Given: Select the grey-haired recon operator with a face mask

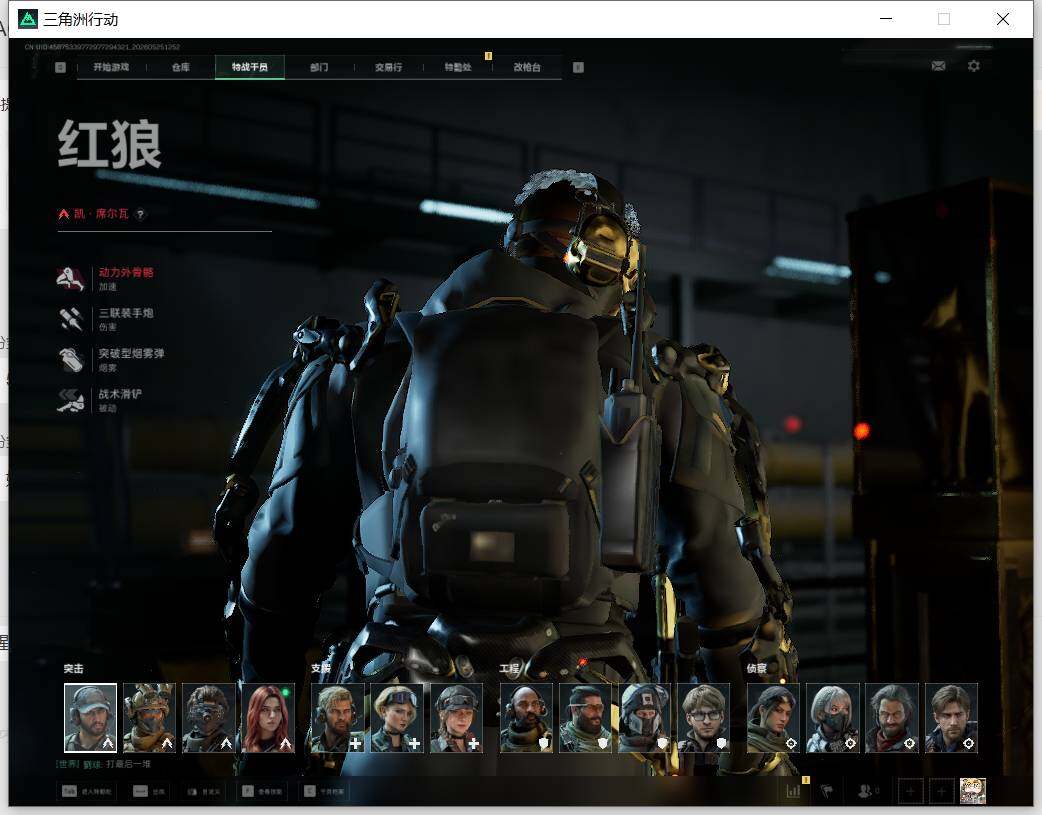Looking at the screenshot, I should pyautogui.click(x=833, y=718).
